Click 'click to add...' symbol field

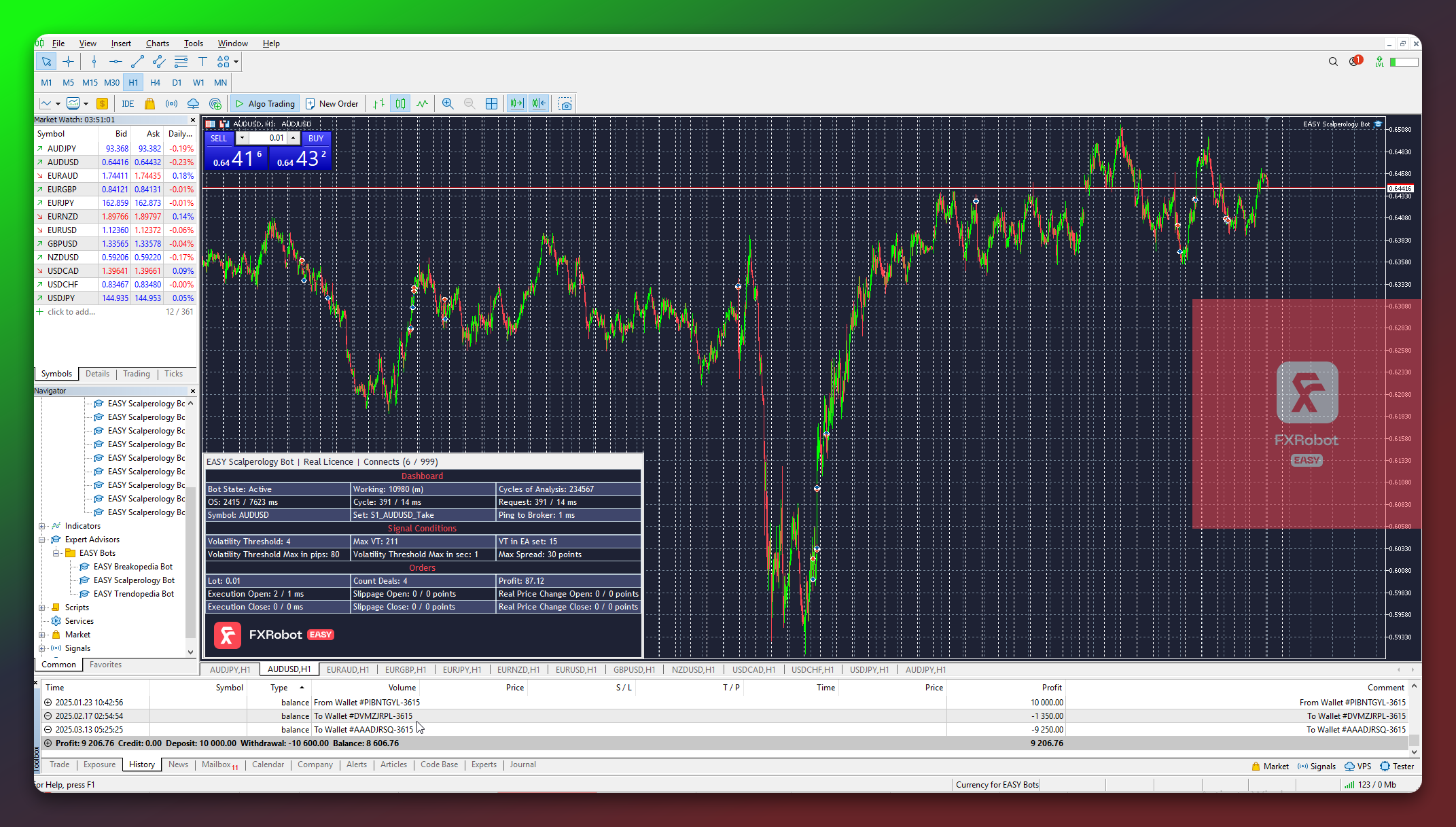71,312
